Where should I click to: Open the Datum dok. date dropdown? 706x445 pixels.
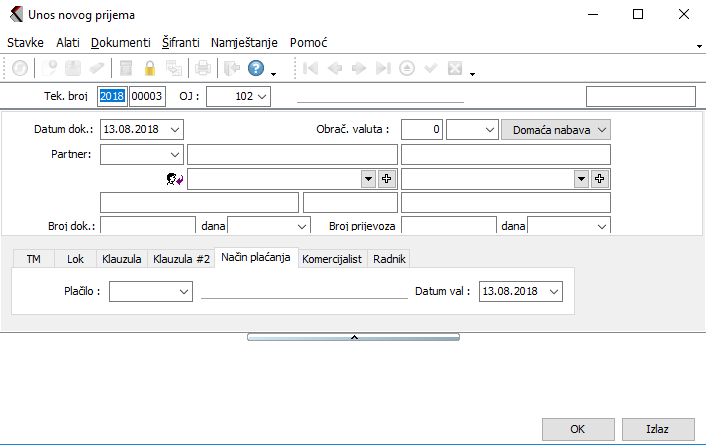176,129
